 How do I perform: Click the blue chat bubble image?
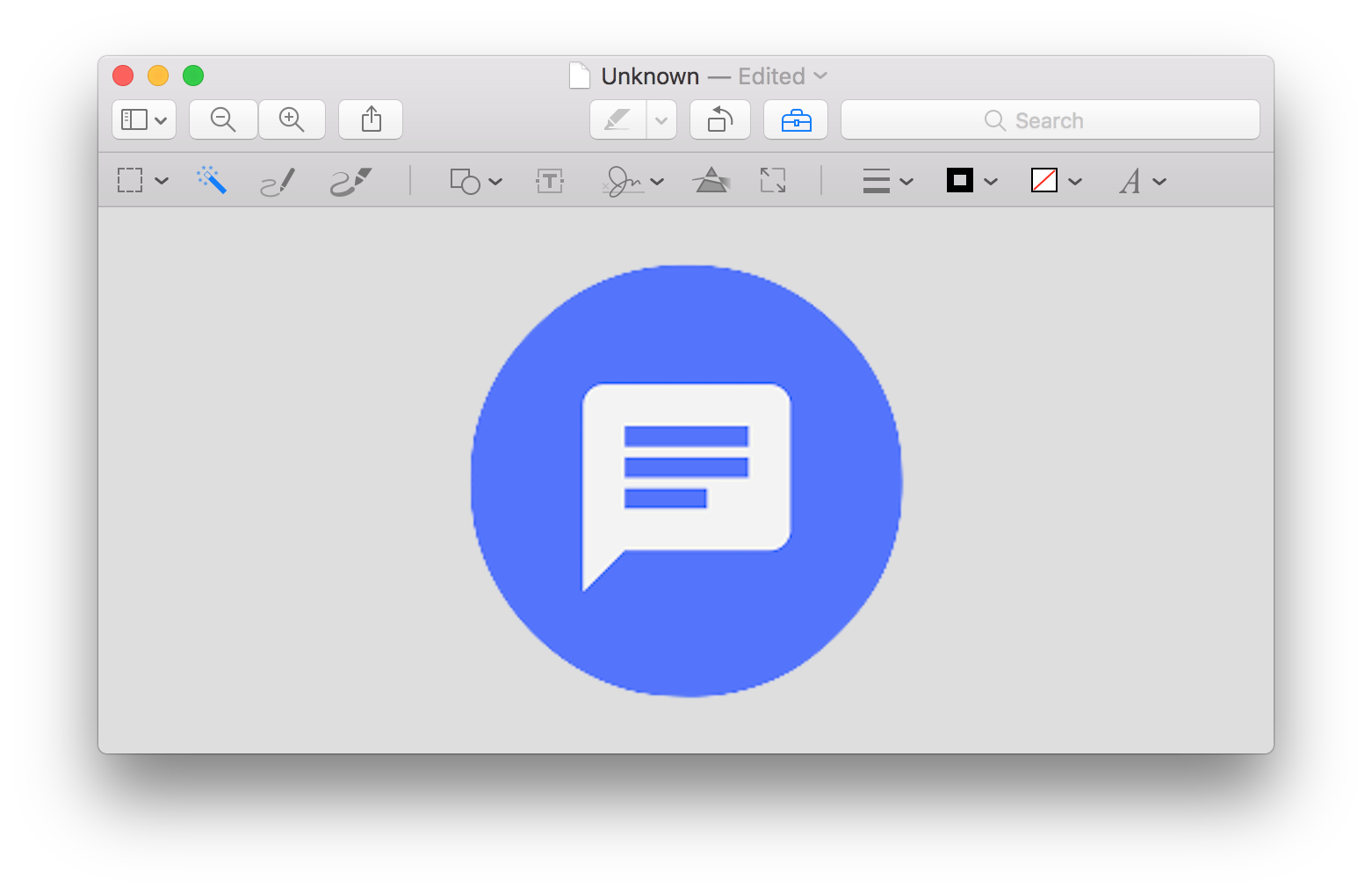click(686, 480)
